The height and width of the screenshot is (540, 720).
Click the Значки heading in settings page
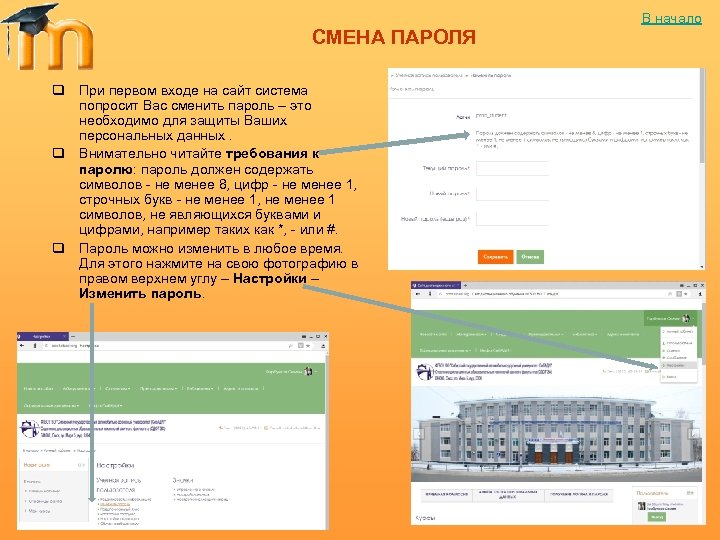182,480
